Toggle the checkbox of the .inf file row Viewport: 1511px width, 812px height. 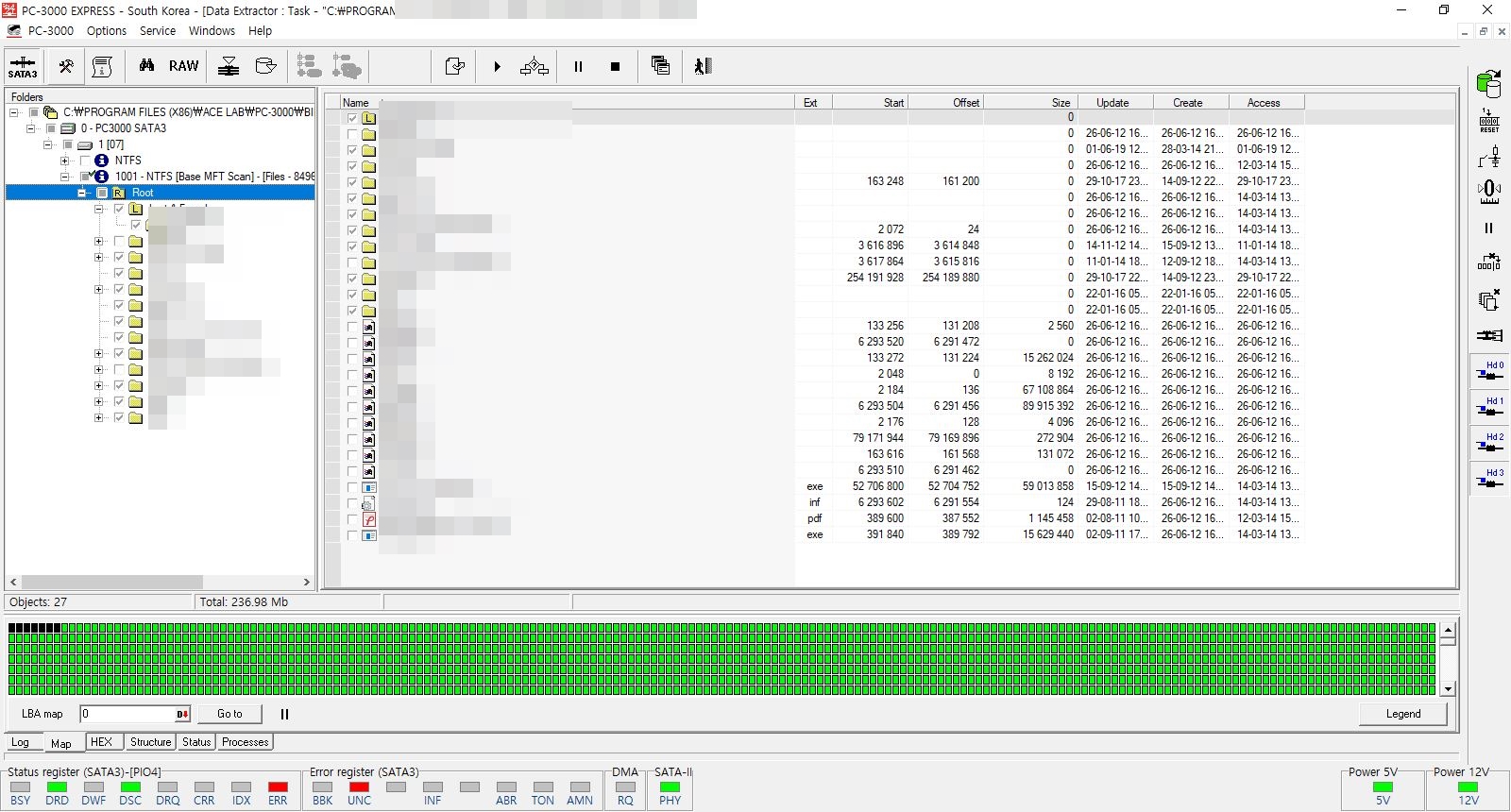(x=352, y=503)
